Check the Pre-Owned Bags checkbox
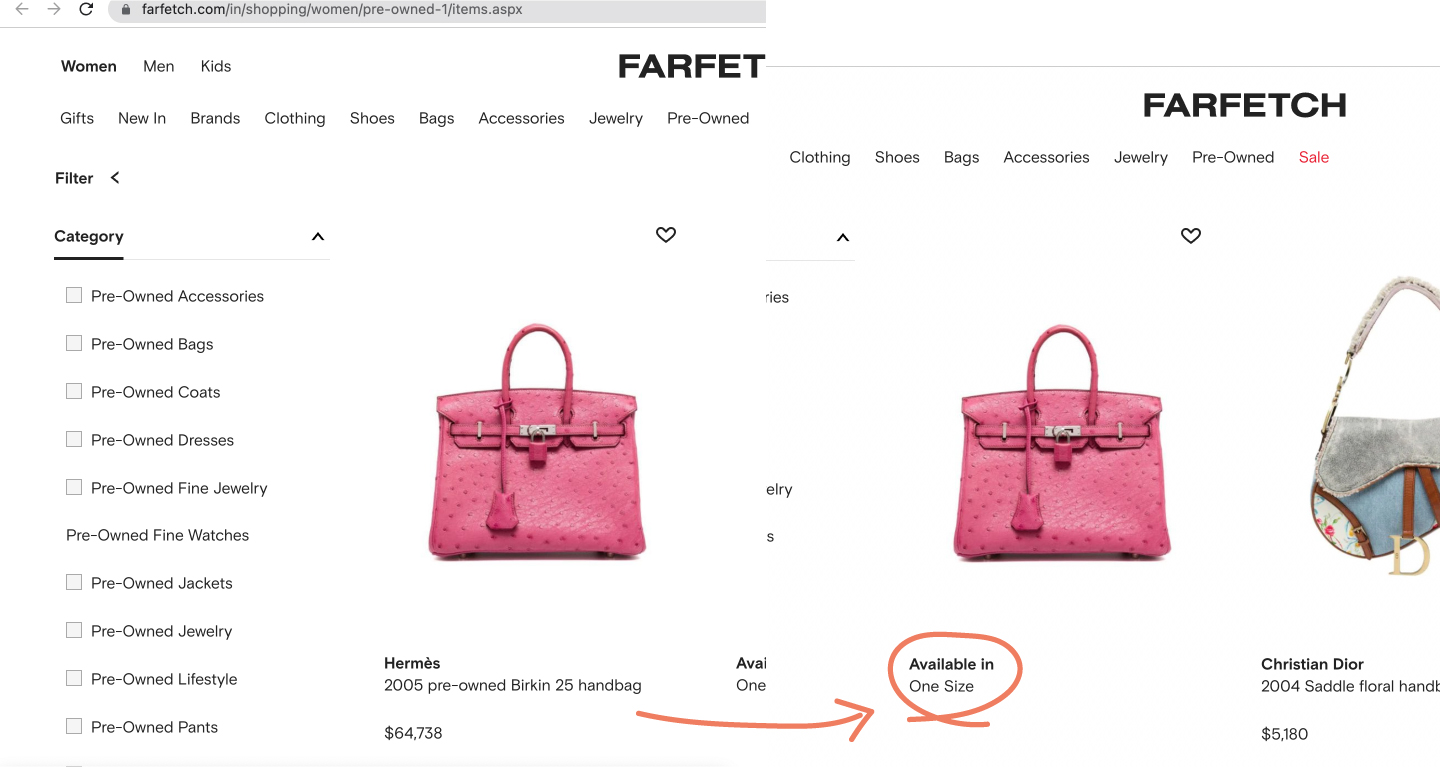Viewport: 1440px width, 767px height. coord(74,343)
